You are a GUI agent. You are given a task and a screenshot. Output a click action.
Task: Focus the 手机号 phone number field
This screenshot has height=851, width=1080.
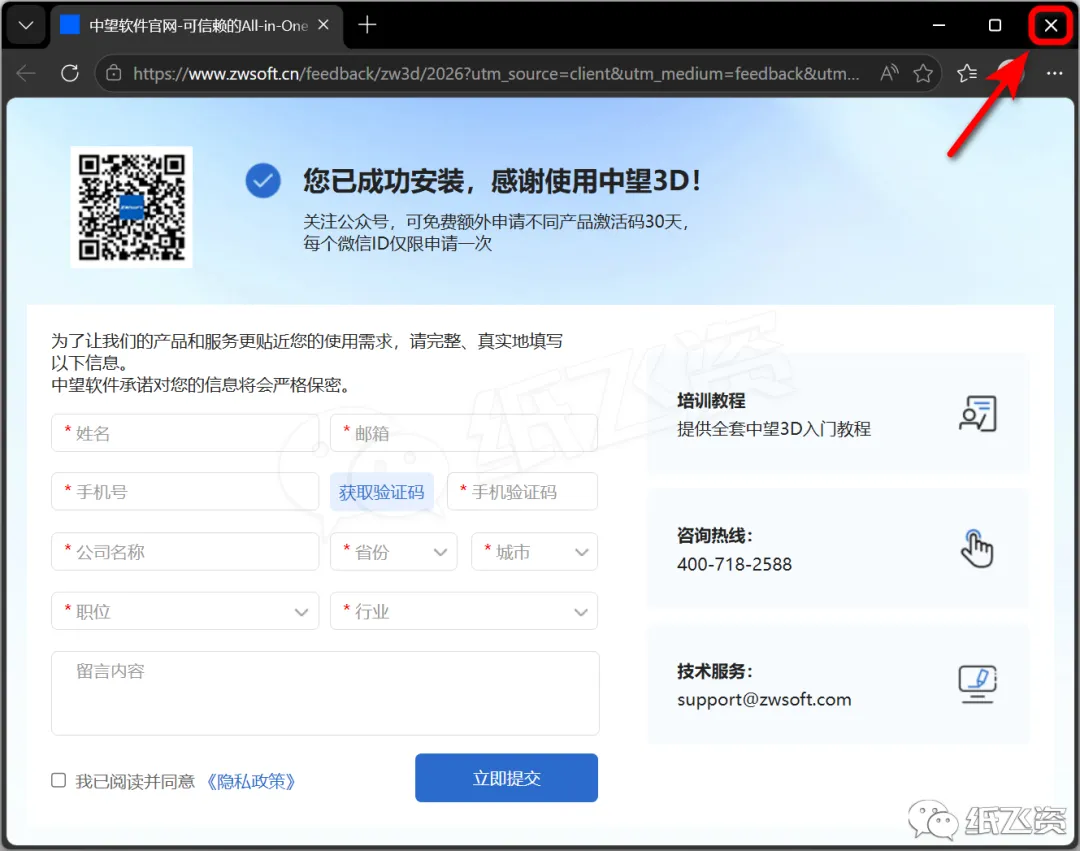[x=185, y=492]
